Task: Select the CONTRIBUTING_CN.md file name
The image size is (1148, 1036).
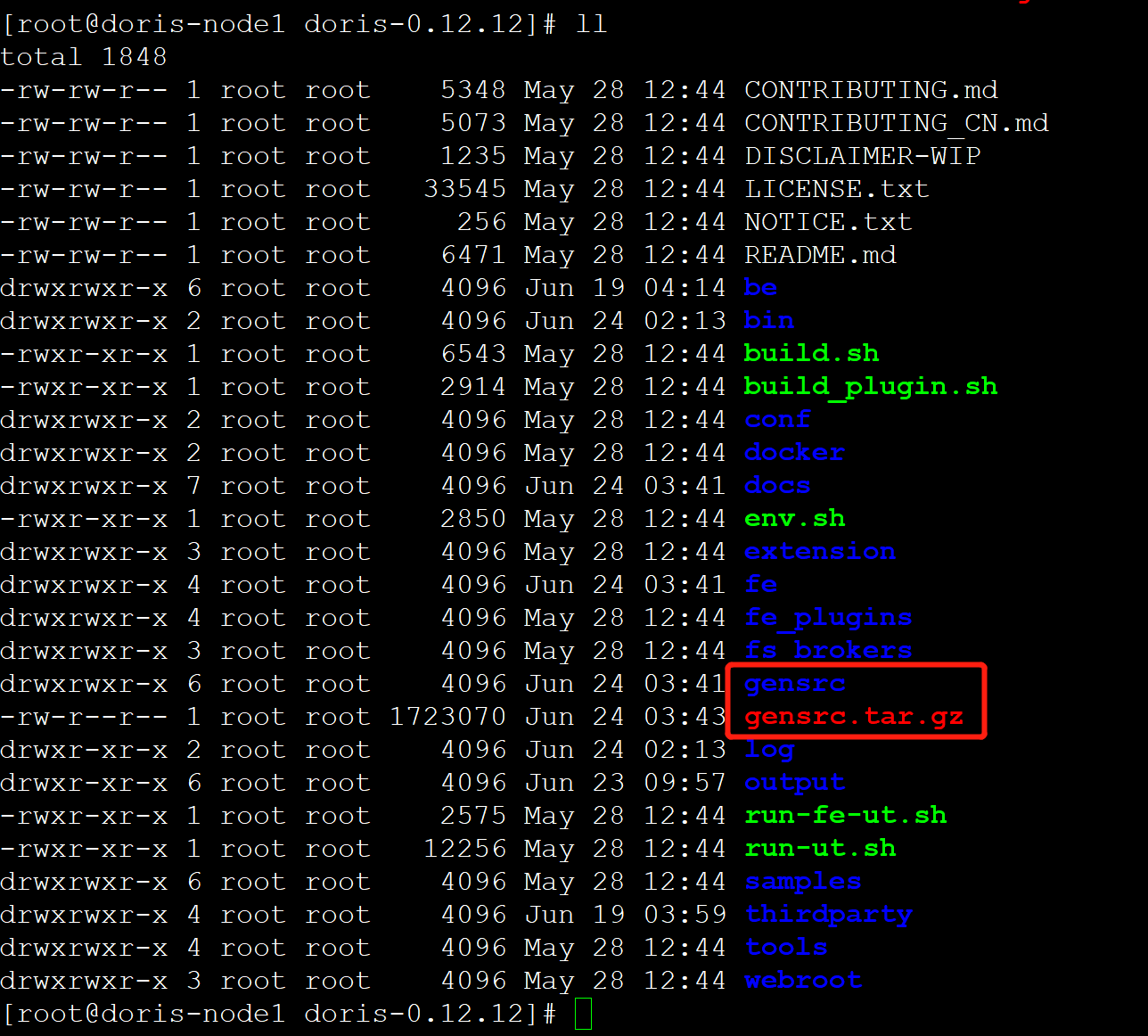Action: (897, 123)
